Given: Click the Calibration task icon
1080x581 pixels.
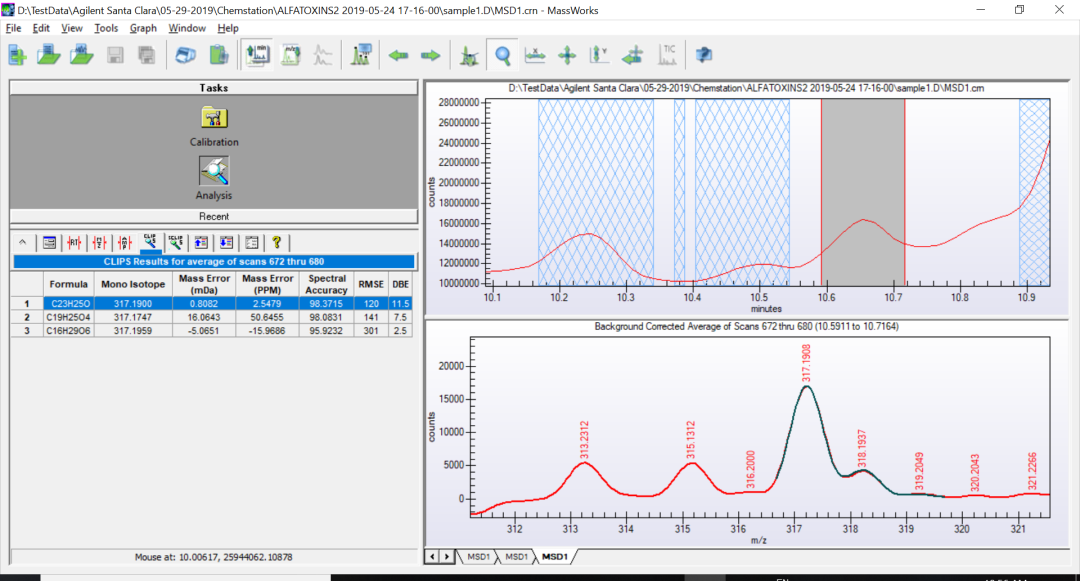Looking at the screenshot, I should (214, 119).
